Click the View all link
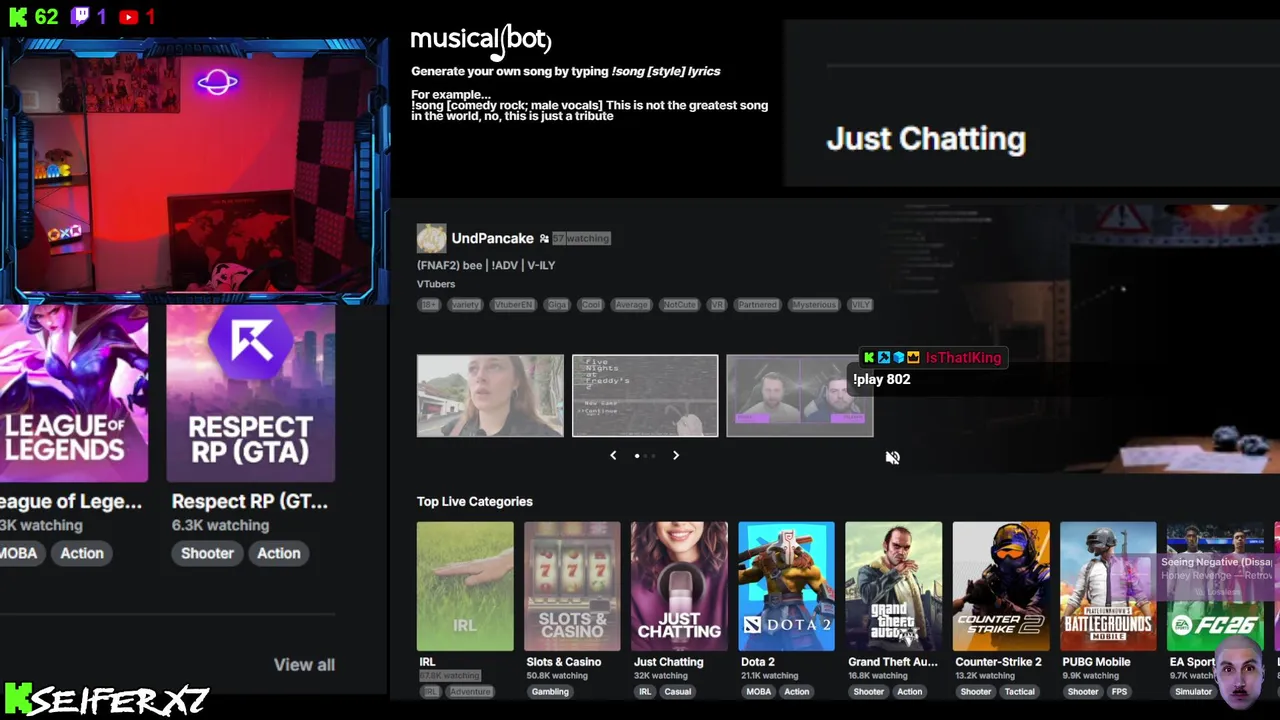 coord(304,665)
